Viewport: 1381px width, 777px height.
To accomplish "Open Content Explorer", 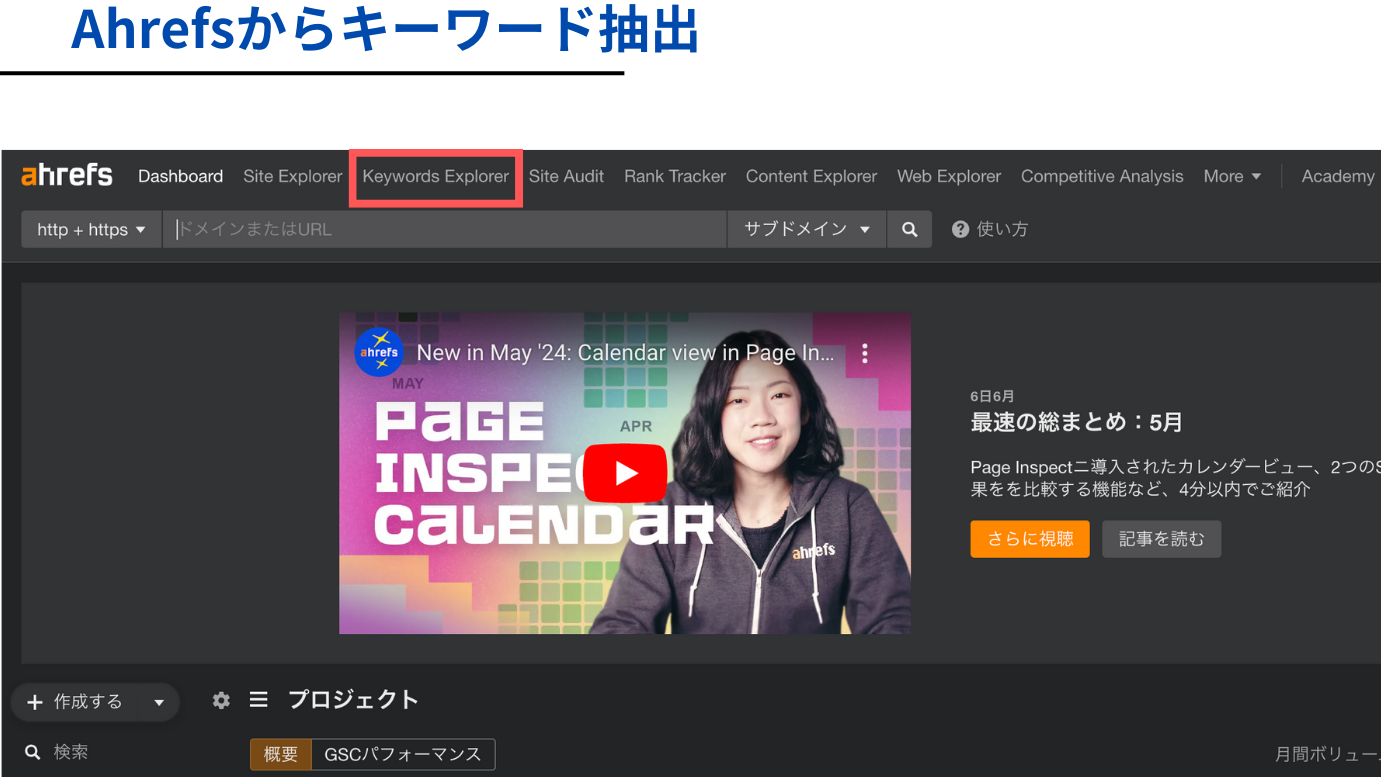I will click(811, 176).
